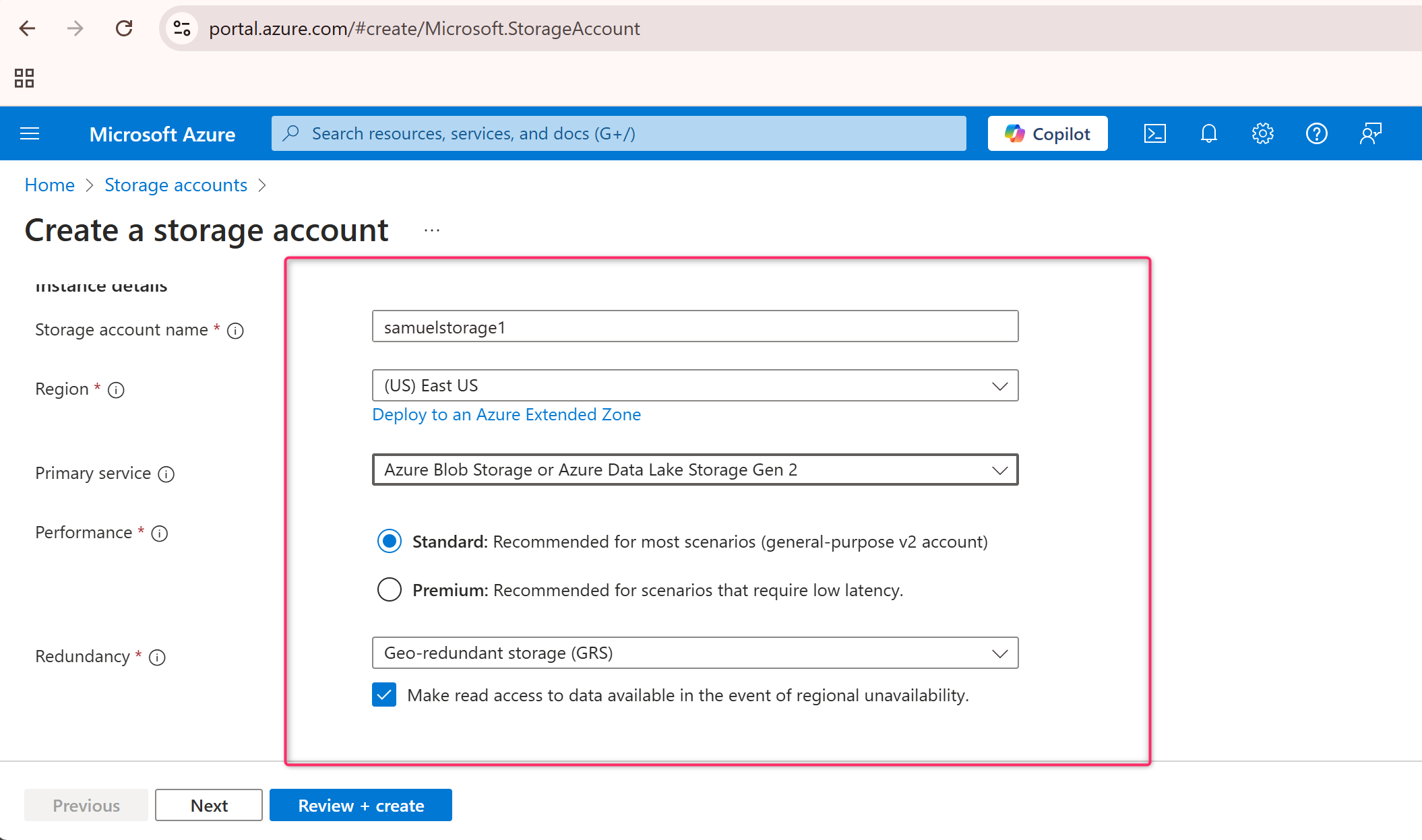Open the browser apps grid icon

coord(24,78)
